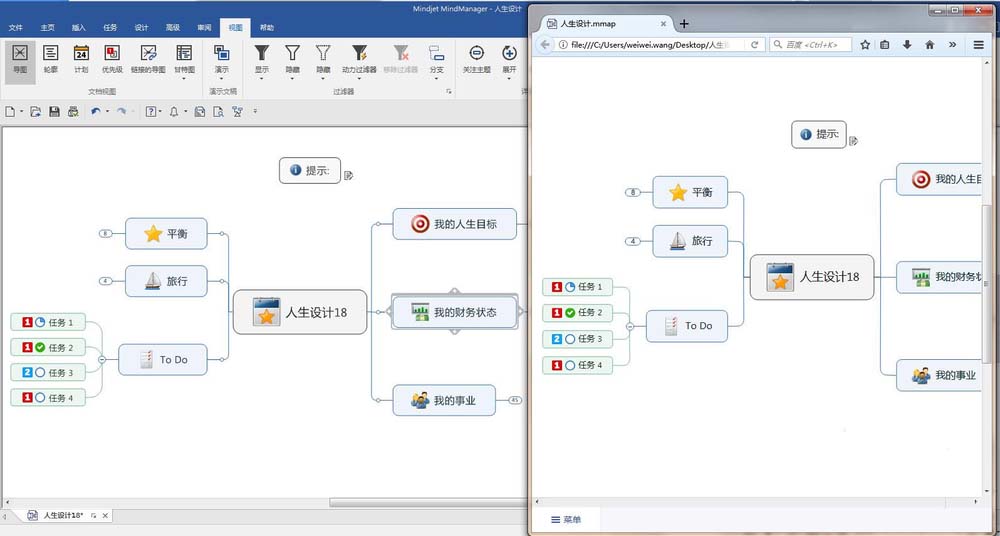Viewport: 1000px width, 536px height.
Task: Switch to the 任务 task tab
Action: 110,27
